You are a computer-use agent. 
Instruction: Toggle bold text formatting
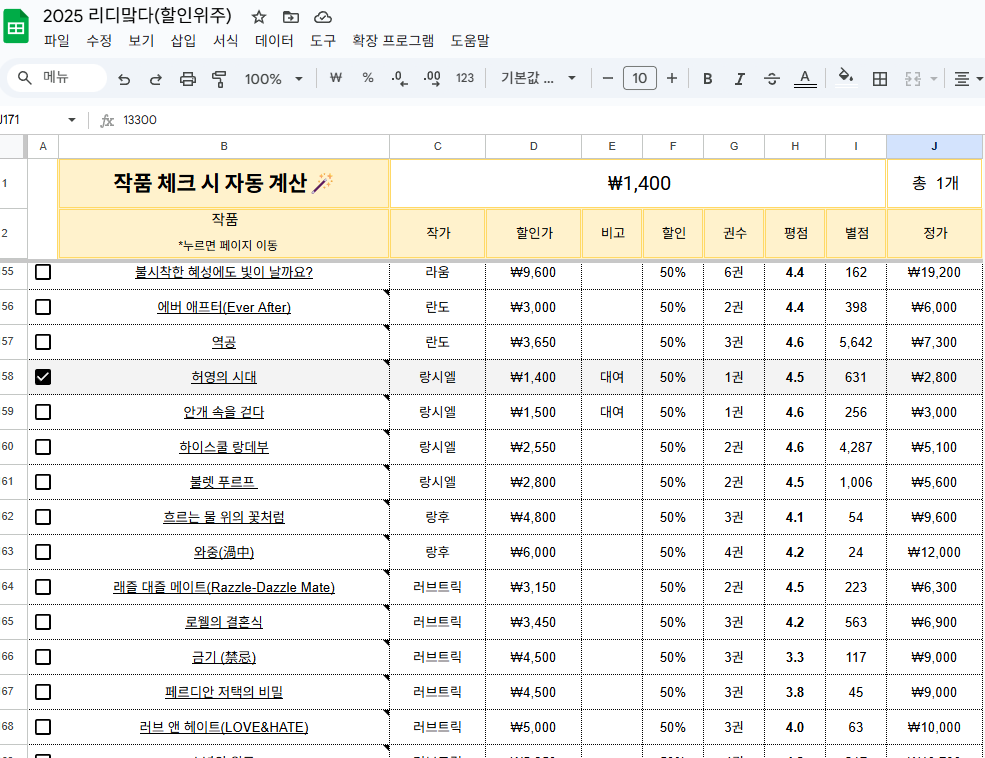708,79
